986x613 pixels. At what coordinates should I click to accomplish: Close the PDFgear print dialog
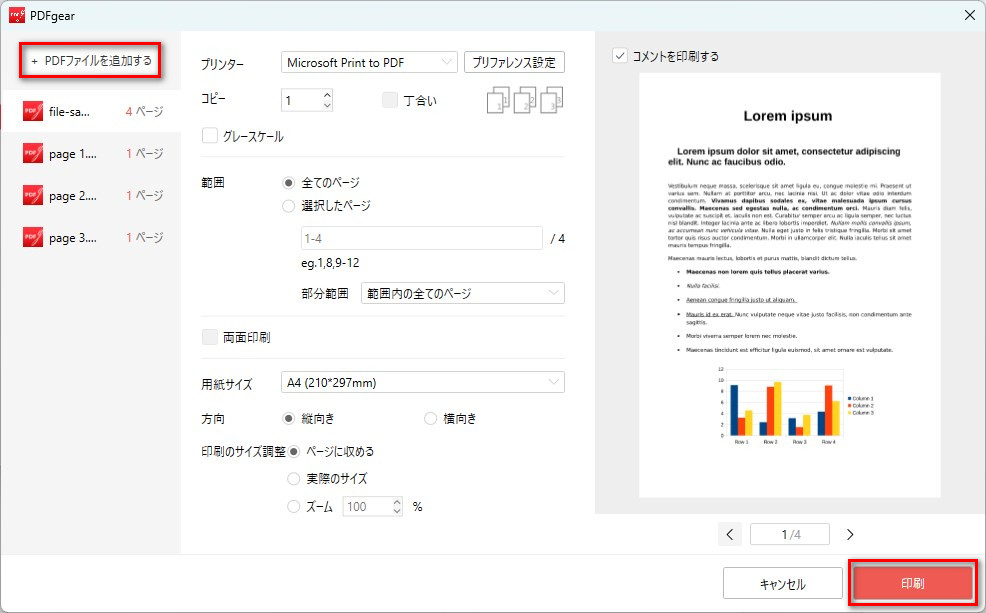click(970, 15)
